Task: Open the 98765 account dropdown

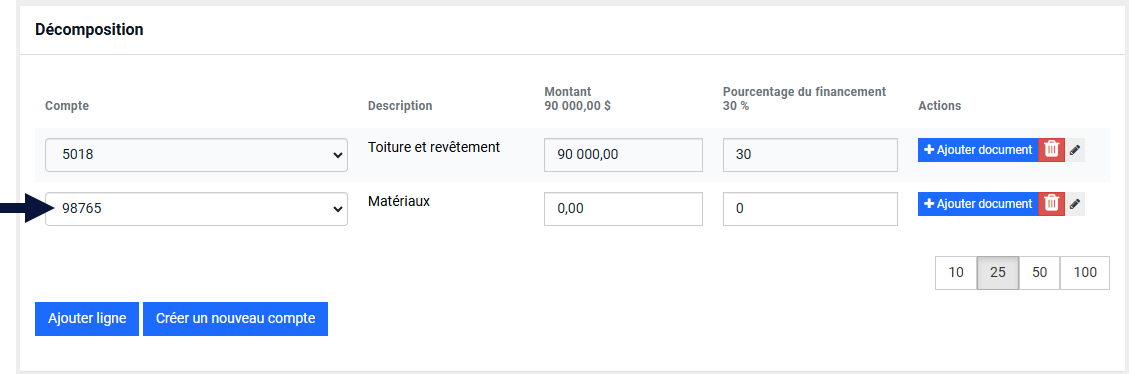Action: click(197, 209)
